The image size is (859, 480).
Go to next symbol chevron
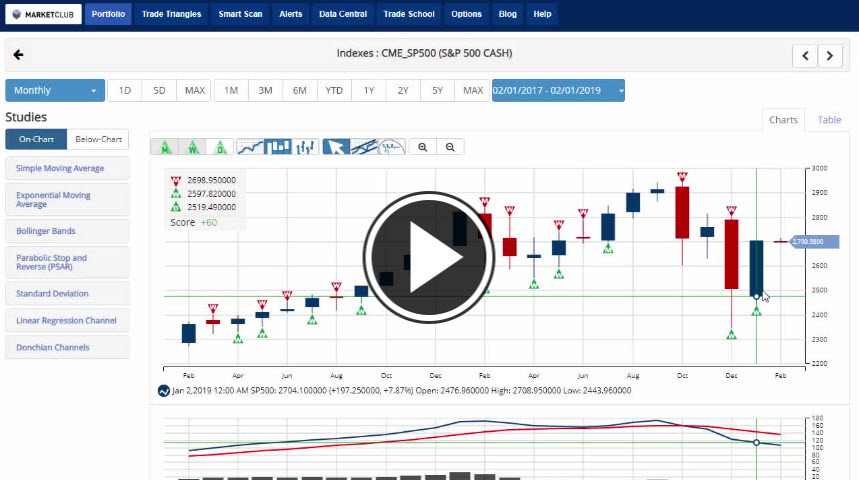[830, 55]
